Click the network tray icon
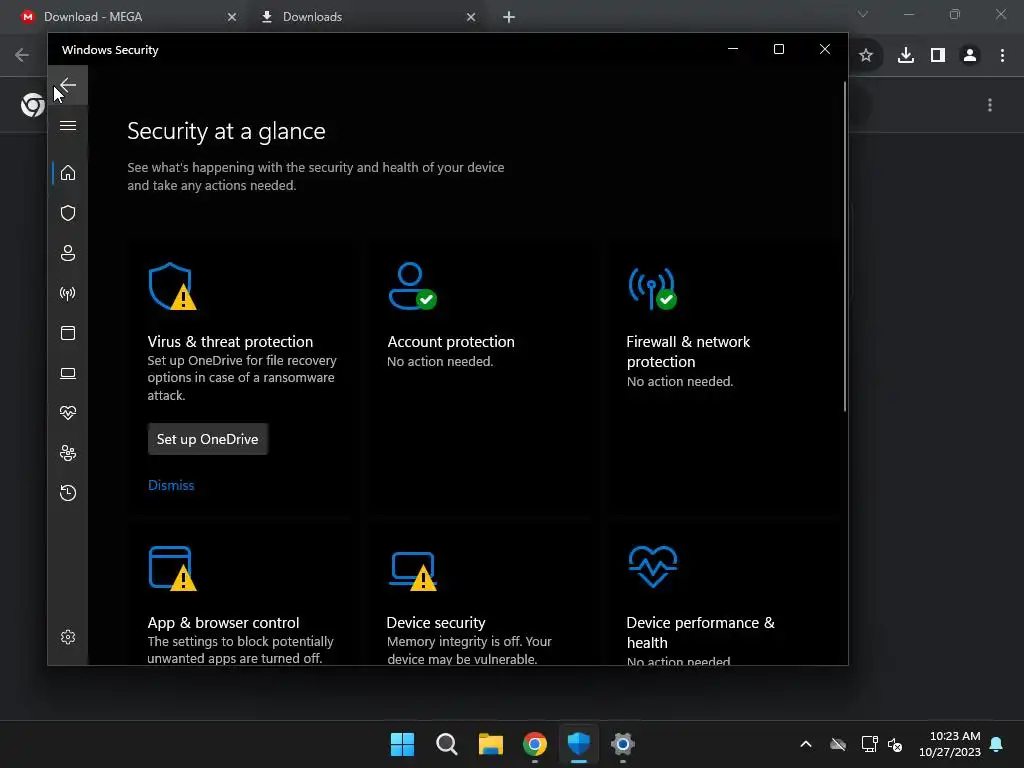Viewport: 1024px width, 768px height. pyautogui.click(x=869, y=744)
